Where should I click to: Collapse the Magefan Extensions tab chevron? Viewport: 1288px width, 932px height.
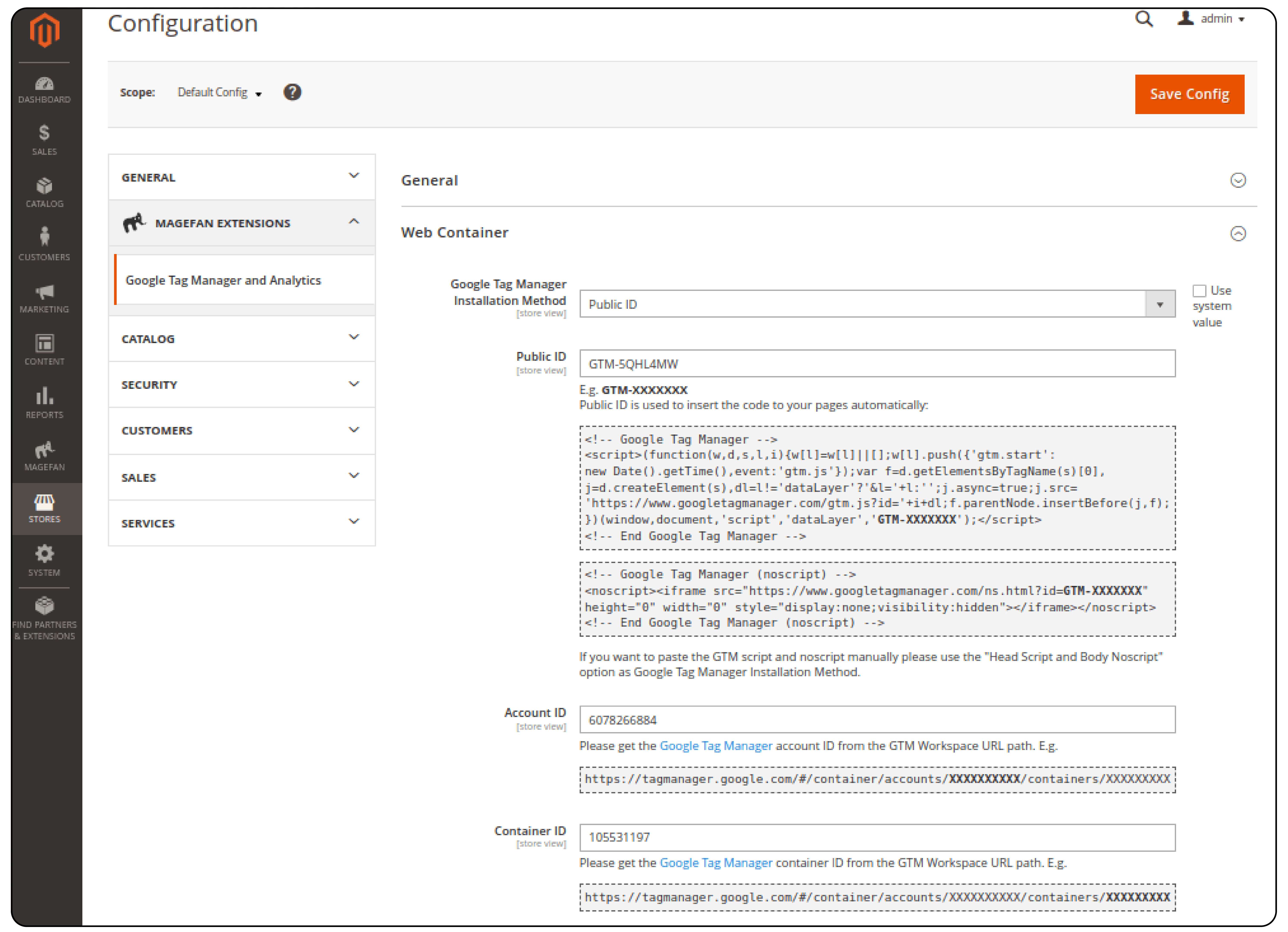354,221
